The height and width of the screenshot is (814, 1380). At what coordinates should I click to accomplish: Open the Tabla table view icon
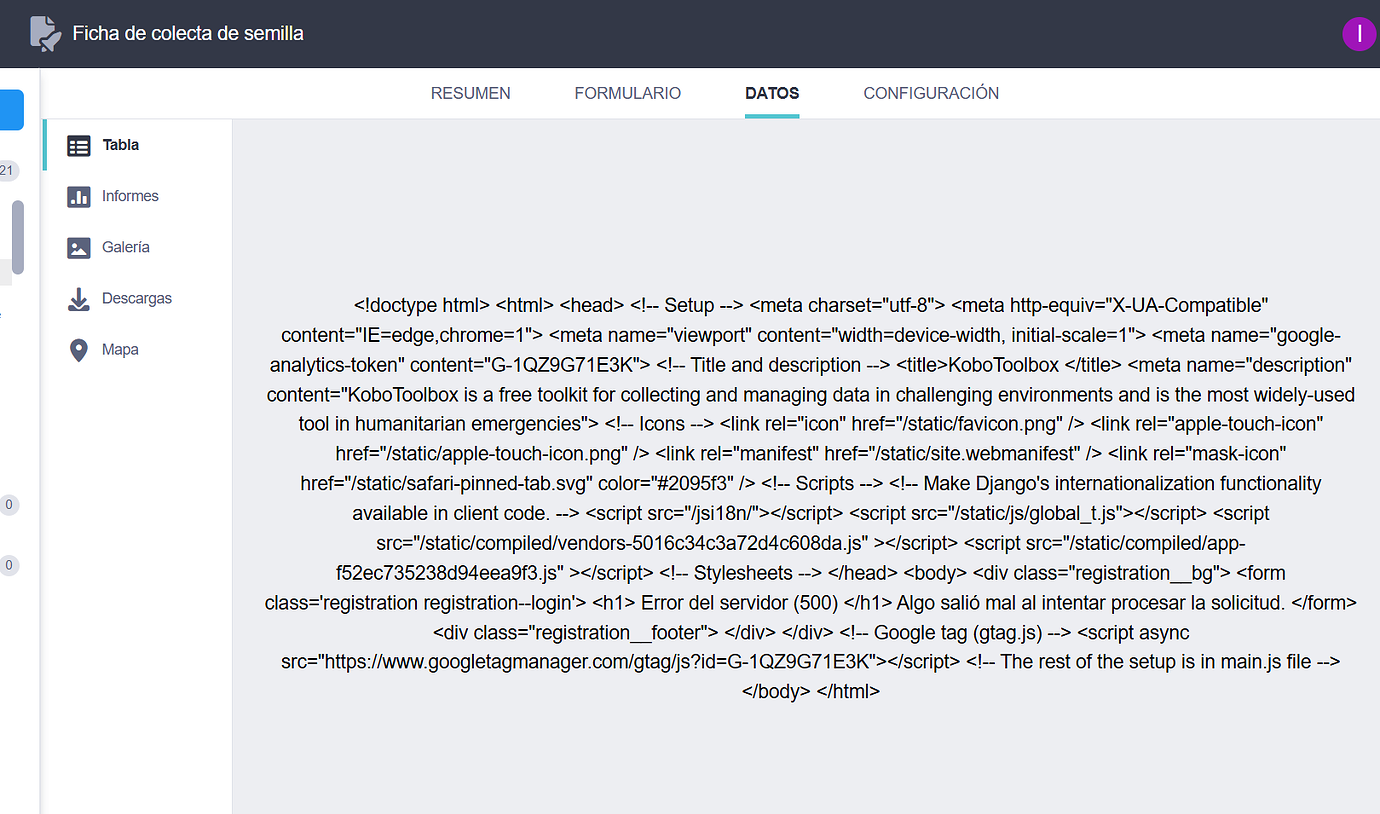[78, 145]
